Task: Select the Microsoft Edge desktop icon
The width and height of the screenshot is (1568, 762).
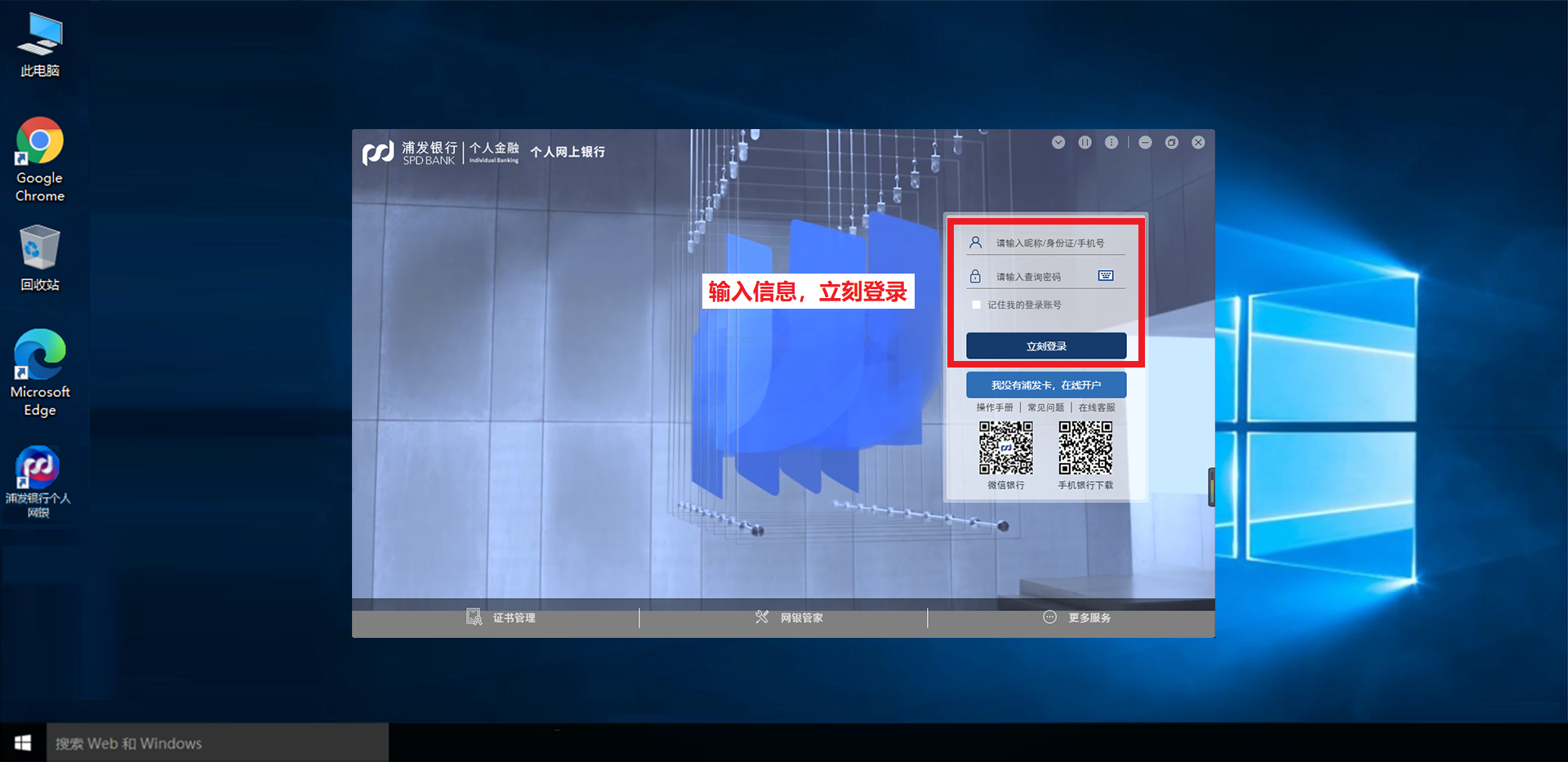Action: [x=39, y=373]
